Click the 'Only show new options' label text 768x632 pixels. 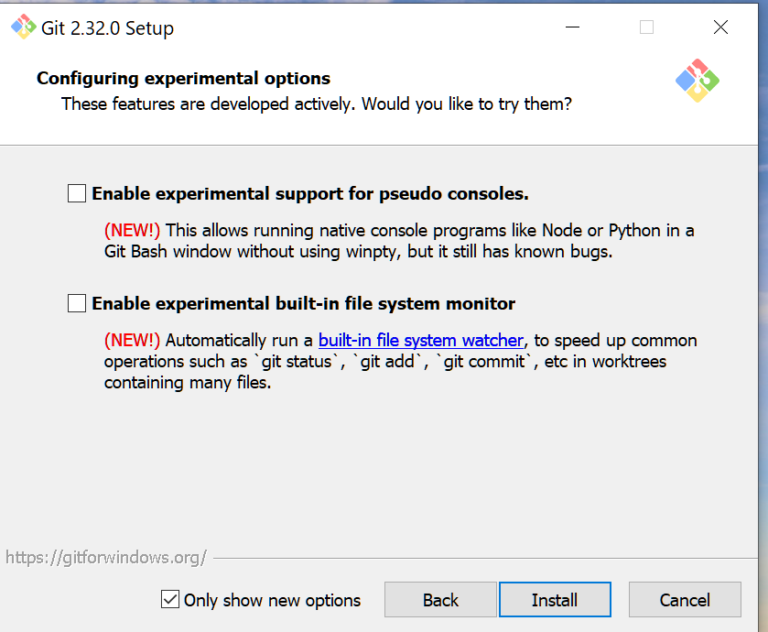[272, 600]
